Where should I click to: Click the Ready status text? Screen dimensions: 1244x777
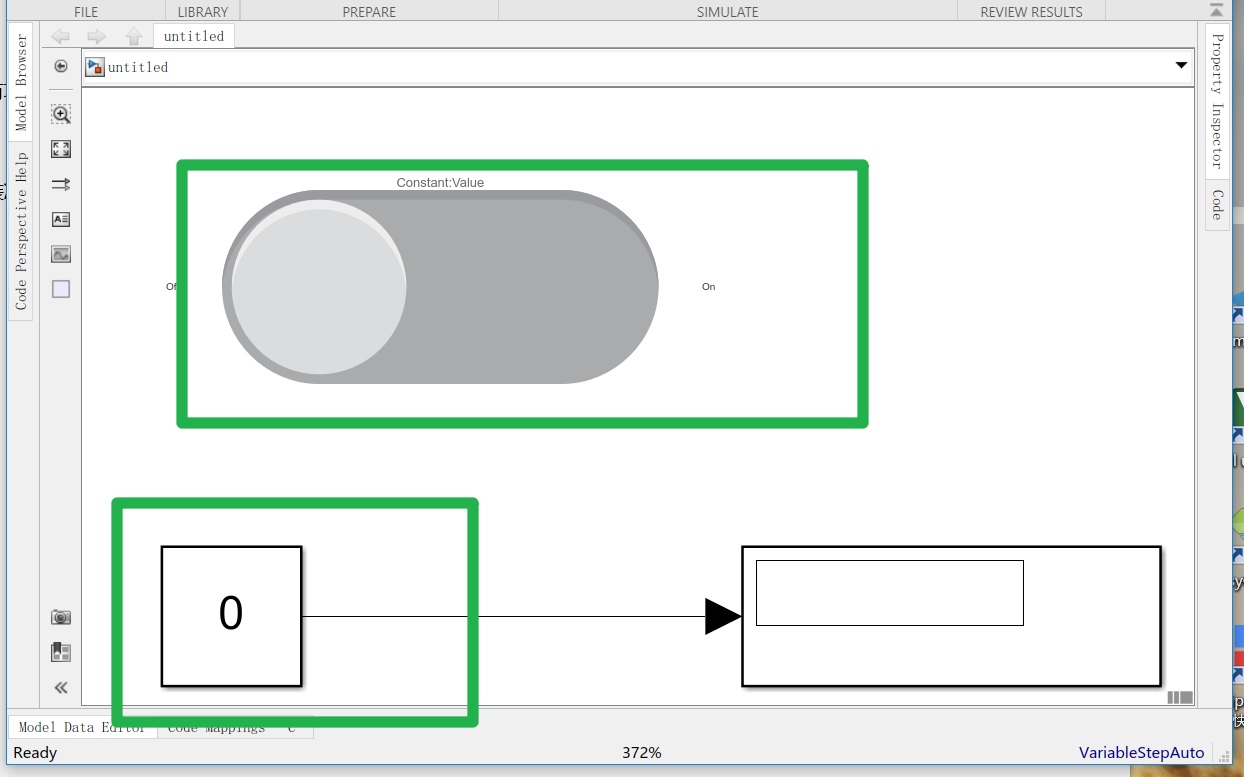[x=35, y=752]
